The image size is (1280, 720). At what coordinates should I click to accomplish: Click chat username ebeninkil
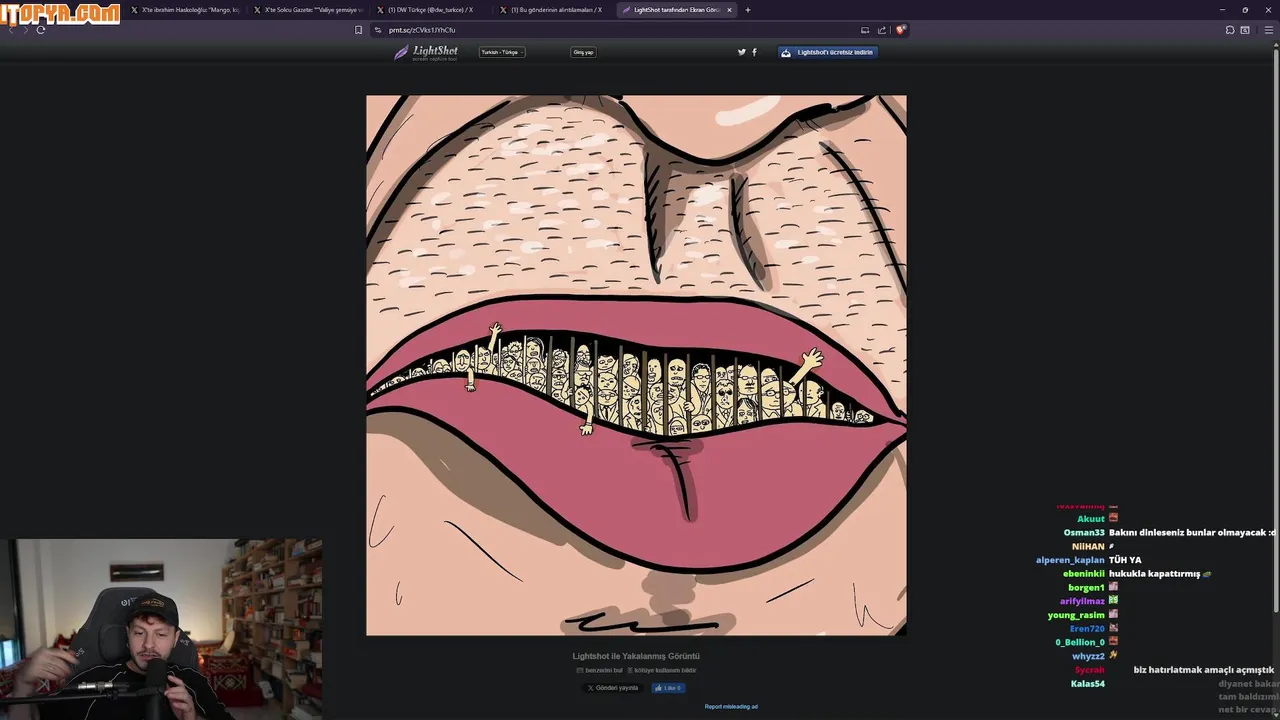click(1084, 574)
